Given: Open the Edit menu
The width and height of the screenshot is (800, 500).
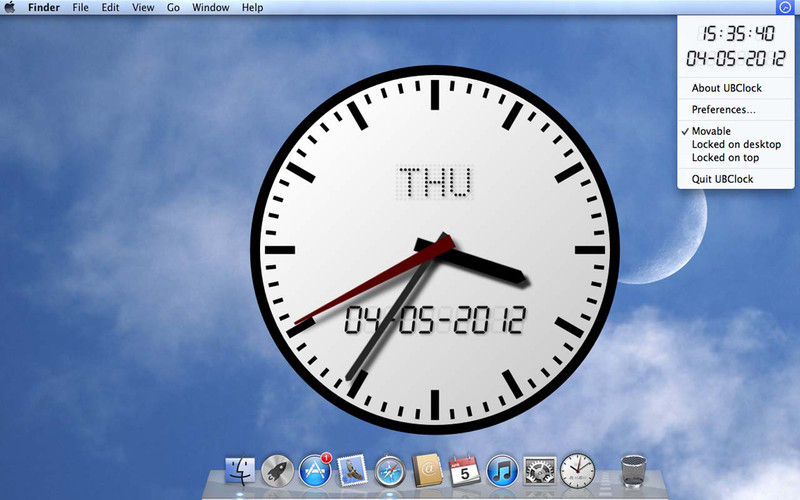Looking at the screenshot, I should [x=110, y=7].
